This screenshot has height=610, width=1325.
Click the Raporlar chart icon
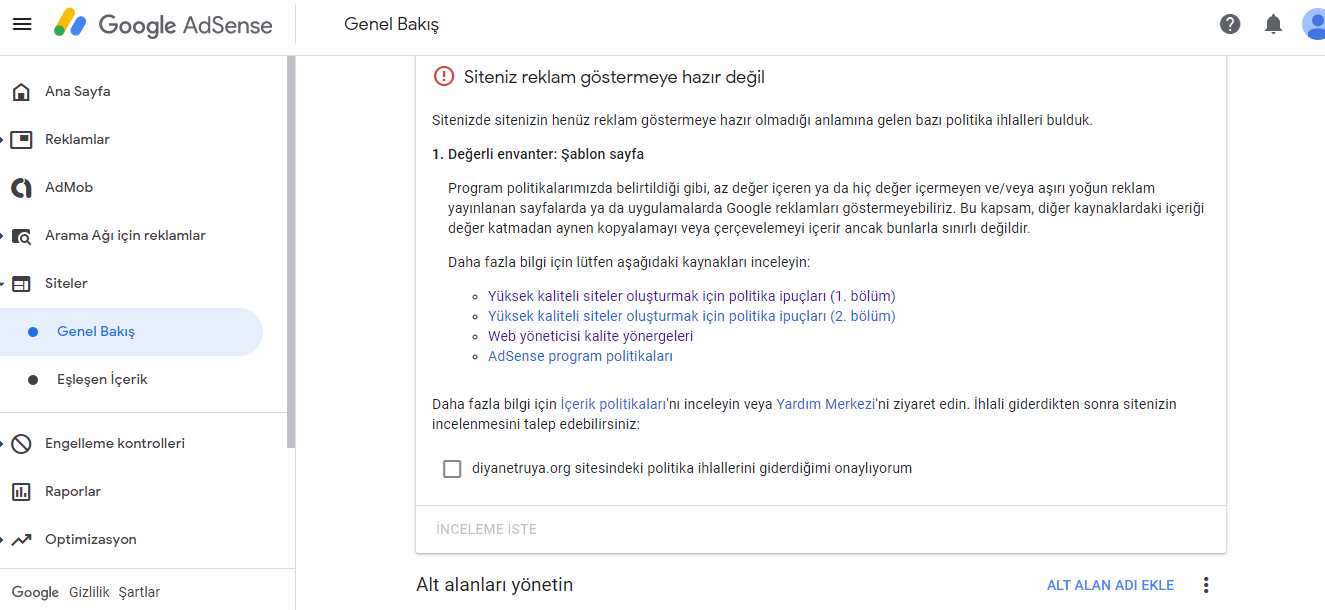pos(21,492)
